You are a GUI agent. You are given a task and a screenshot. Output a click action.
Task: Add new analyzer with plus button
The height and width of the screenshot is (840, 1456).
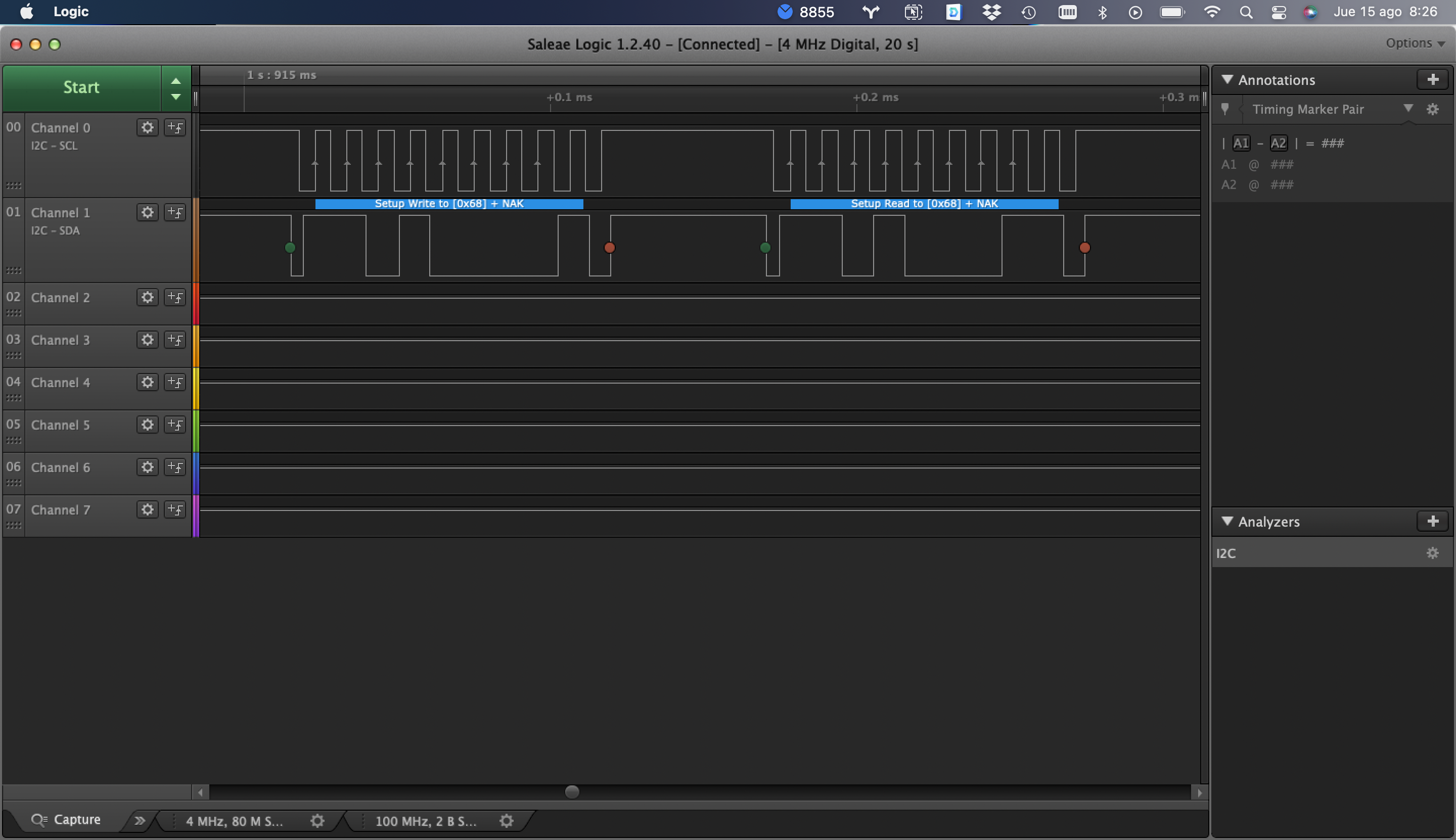[x=1432, y=522]
